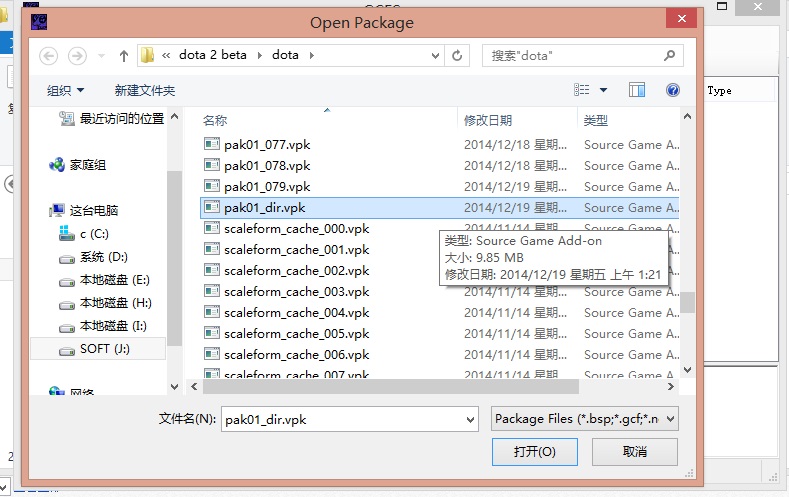Click the change view icon
The width and height of the screenshot is (789, 497).
point(582,90)
